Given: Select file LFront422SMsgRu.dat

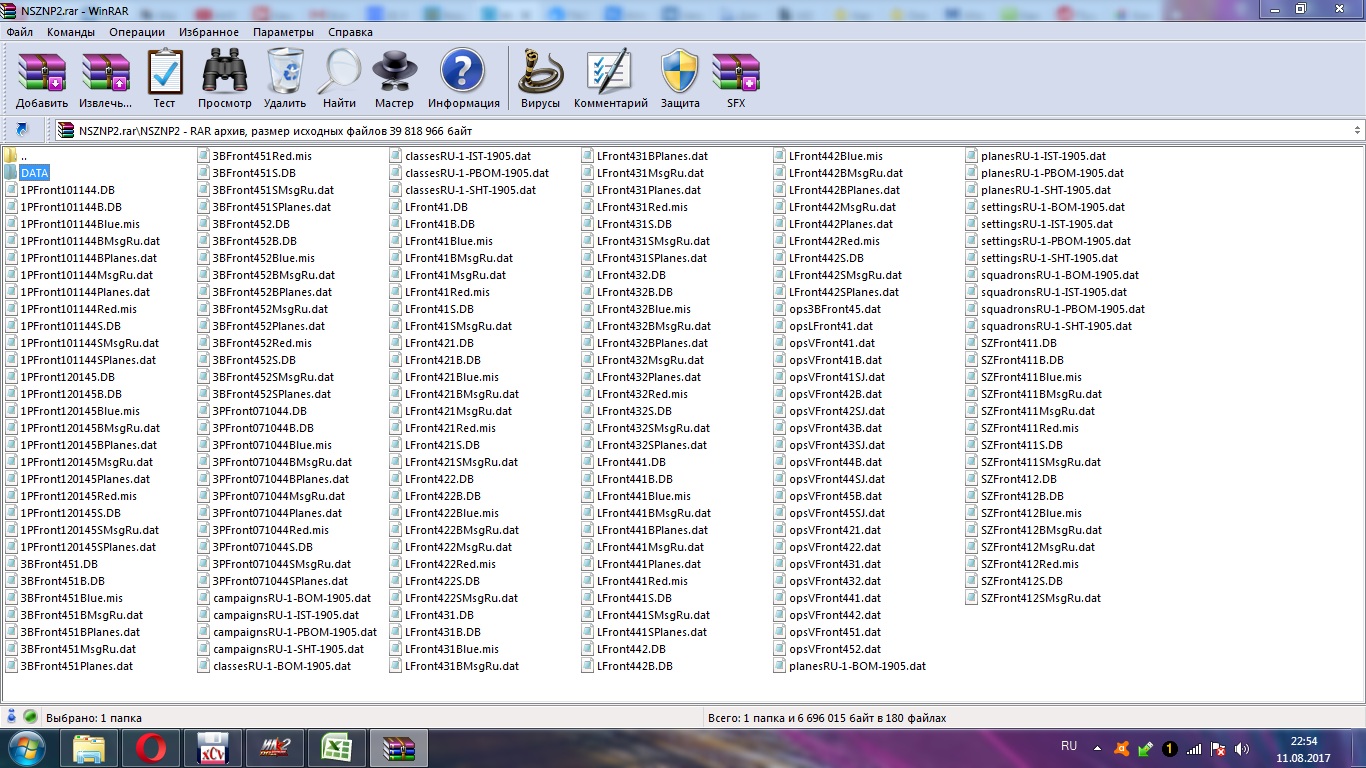Looking at the screenshot, I should click(x=454, y=598).
